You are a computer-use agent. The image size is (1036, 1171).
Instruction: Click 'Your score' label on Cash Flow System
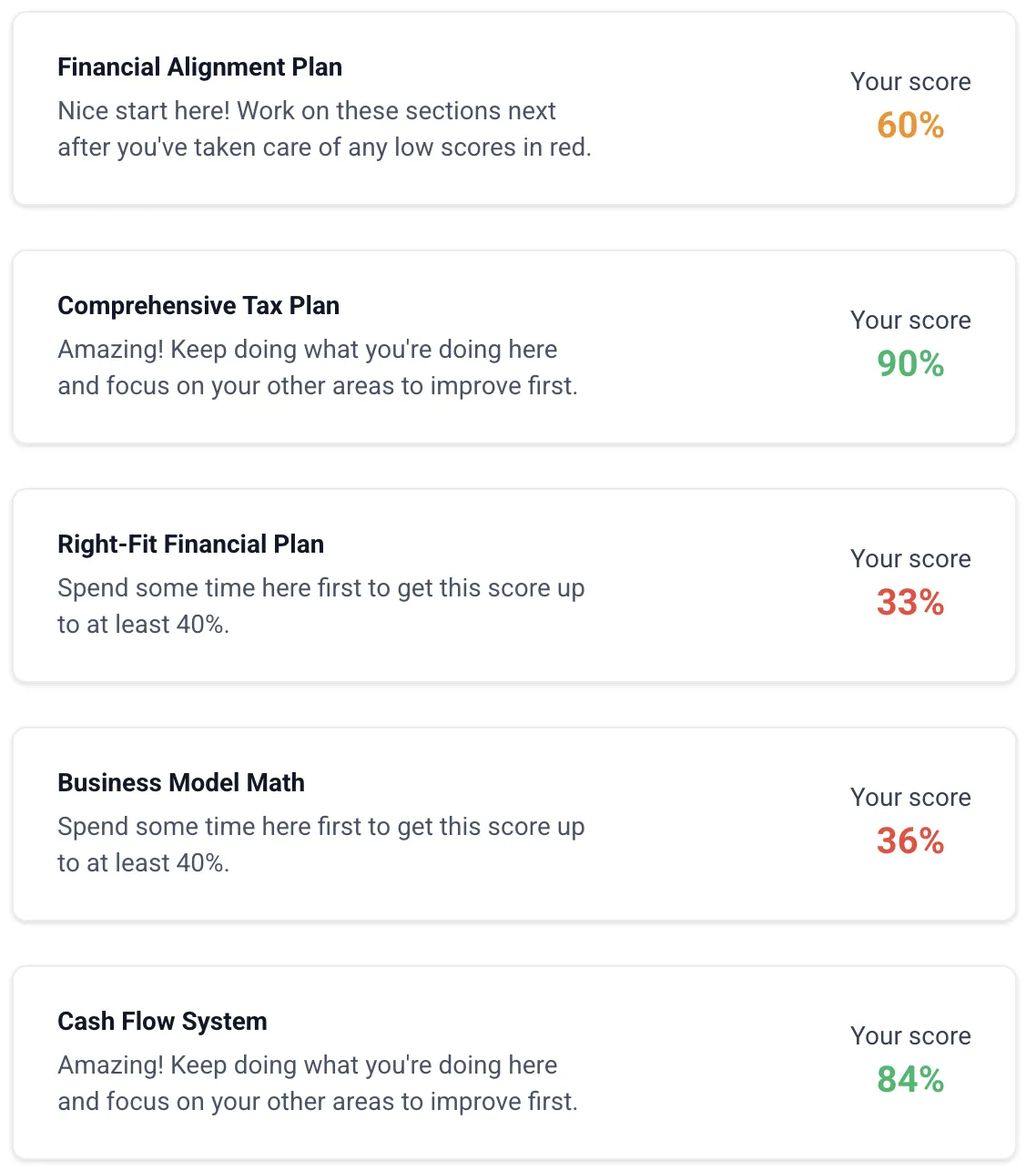(910, 1035)
